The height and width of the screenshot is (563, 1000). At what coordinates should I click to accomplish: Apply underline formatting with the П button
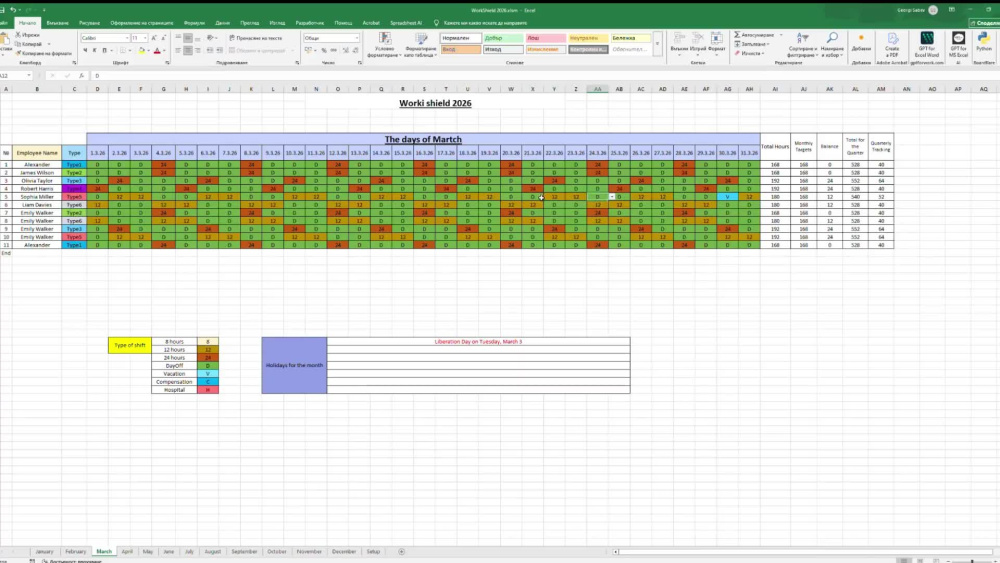[104, 50]
